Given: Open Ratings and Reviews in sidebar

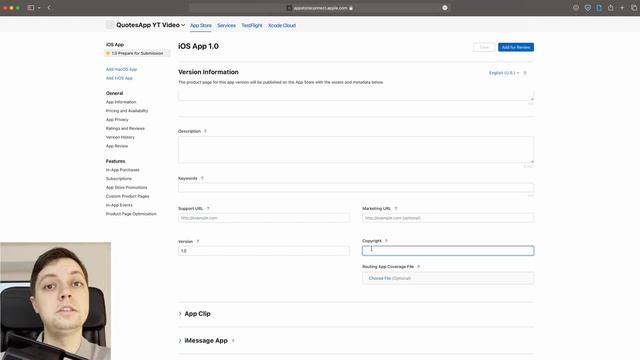Looking at the screenshot, I should click(x=125, y=128).
